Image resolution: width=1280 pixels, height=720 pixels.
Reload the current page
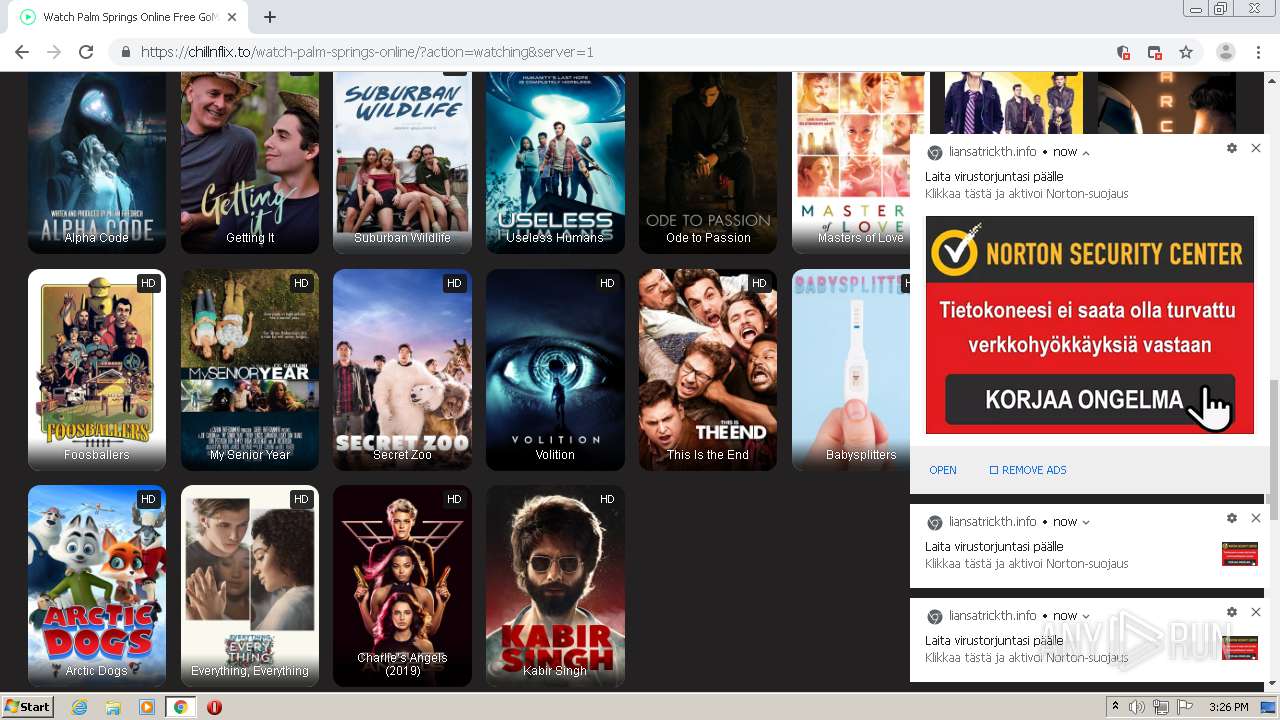pos(86,52)
